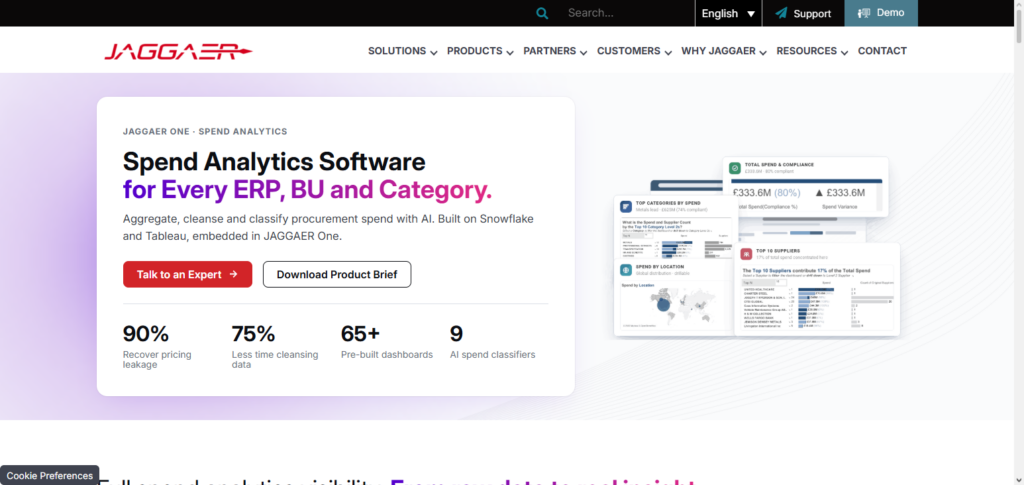Viewport: 1024px width, 485px height.
Task: Click 'Less time cleansing data' text
Action: (x=275, y=360)
